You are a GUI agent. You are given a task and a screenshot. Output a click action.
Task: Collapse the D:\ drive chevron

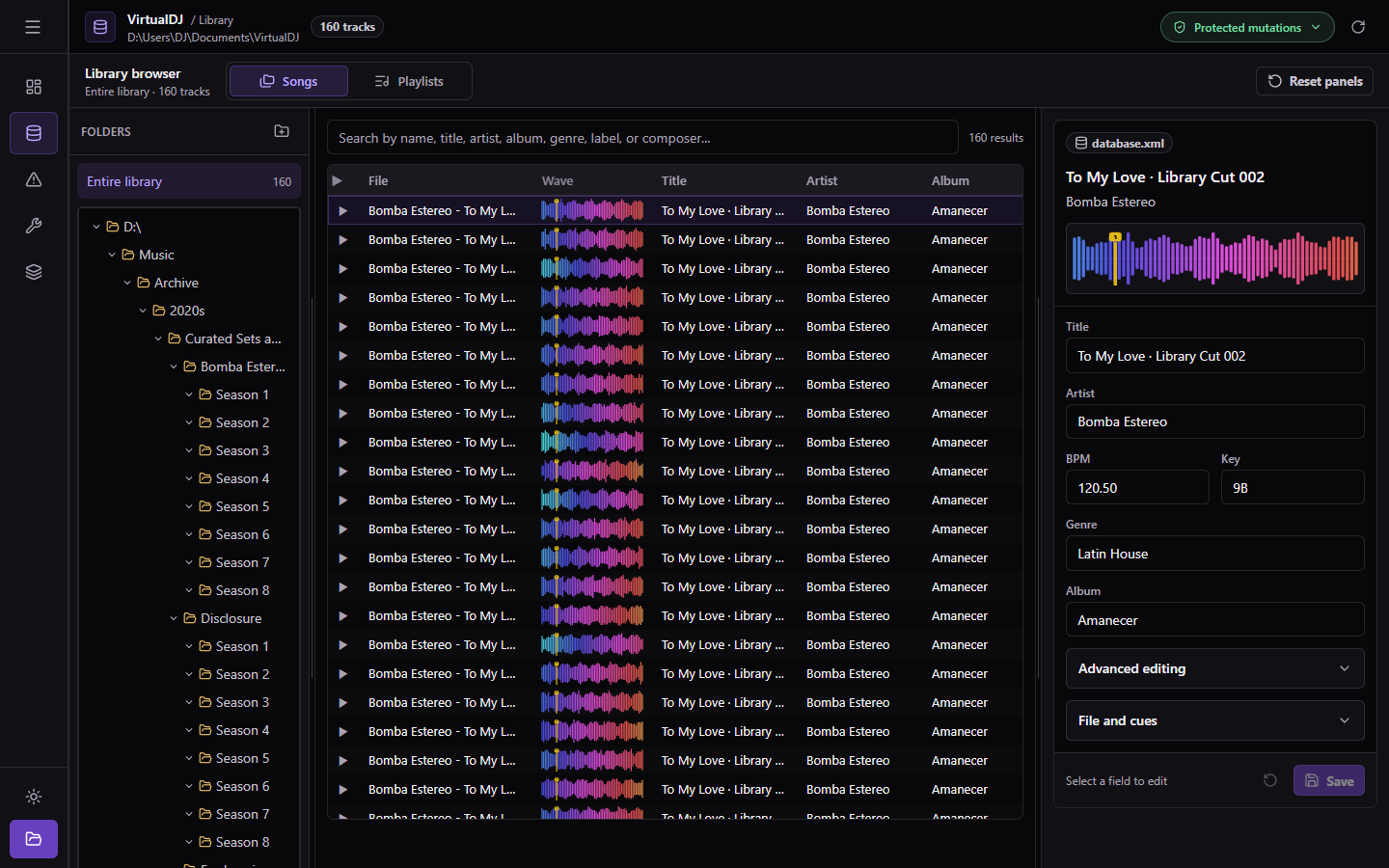point(96,227)
